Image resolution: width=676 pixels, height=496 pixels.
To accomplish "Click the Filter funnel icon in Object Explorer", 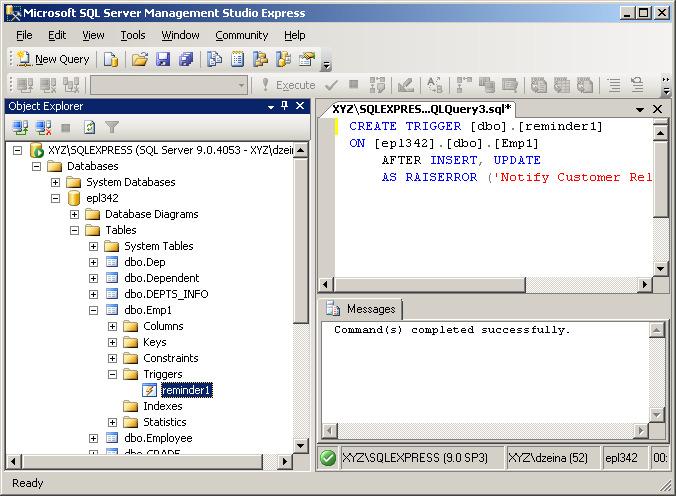I will pos(112,127).
